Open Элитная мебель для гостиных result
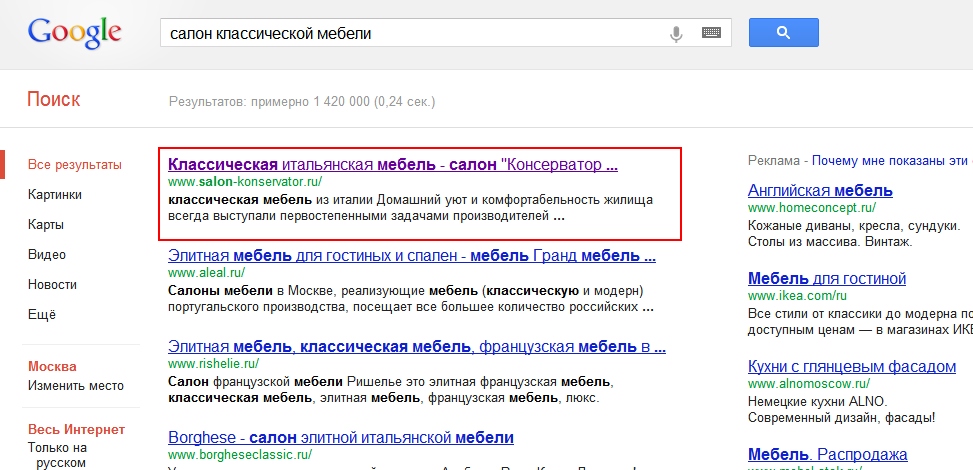 [411, 255]
